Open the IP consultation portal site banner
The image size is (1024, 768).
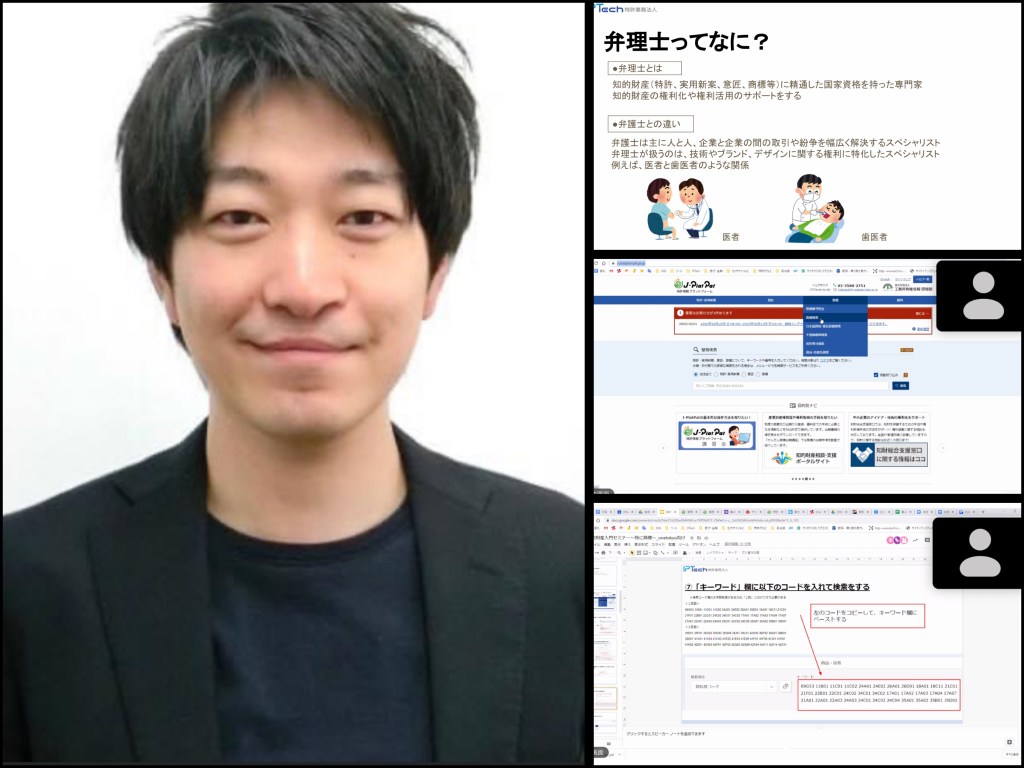[x=803, y=457]
